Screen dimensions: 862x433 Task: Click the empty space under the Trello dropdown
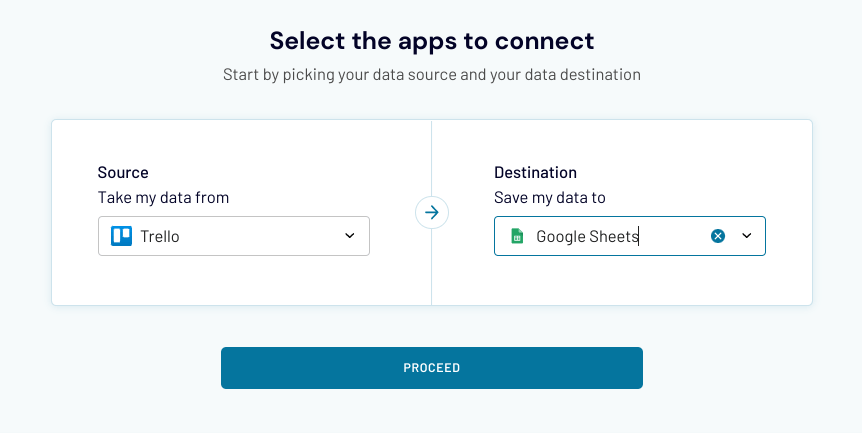(x=234, y=279)
